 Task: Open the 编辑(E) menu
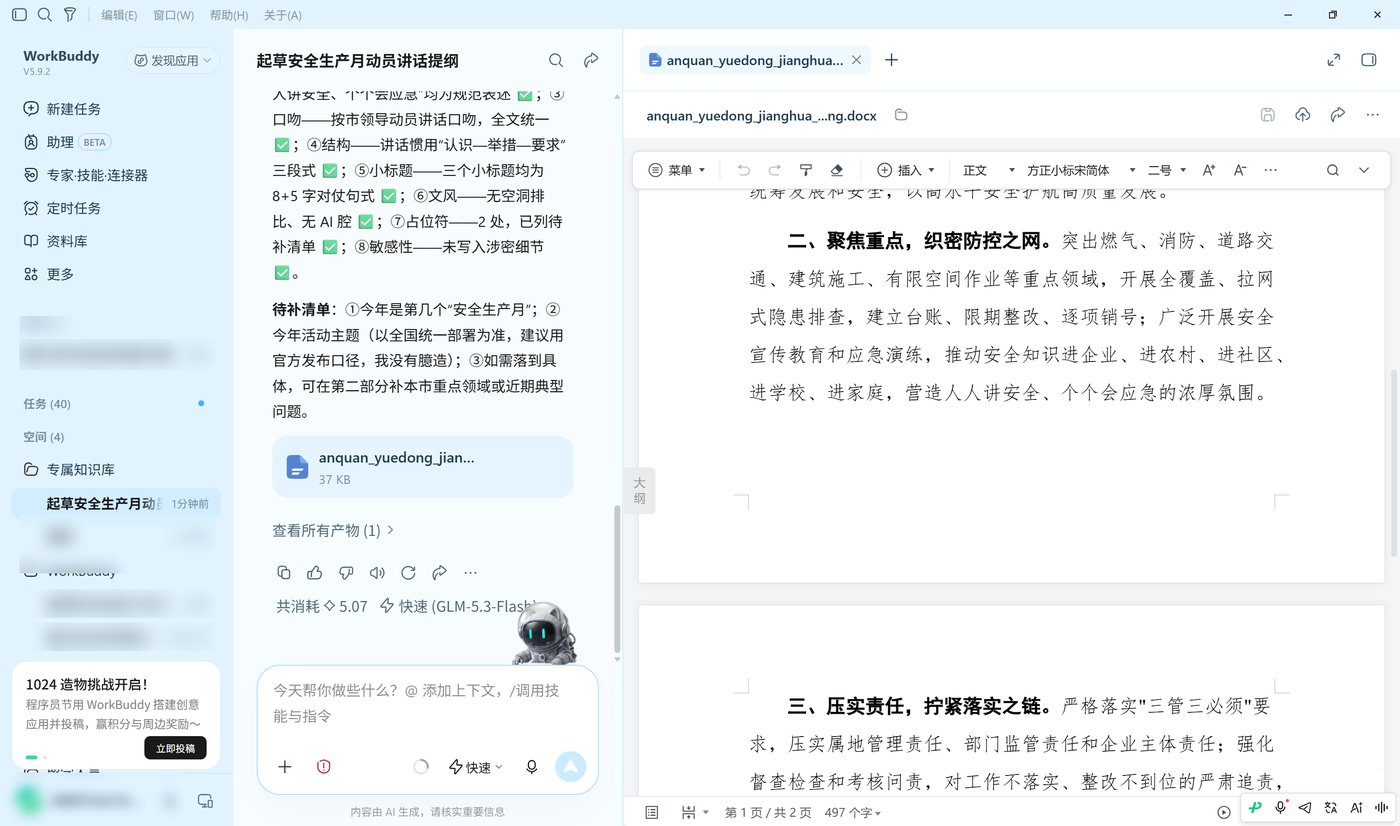(x=120, y=15)
